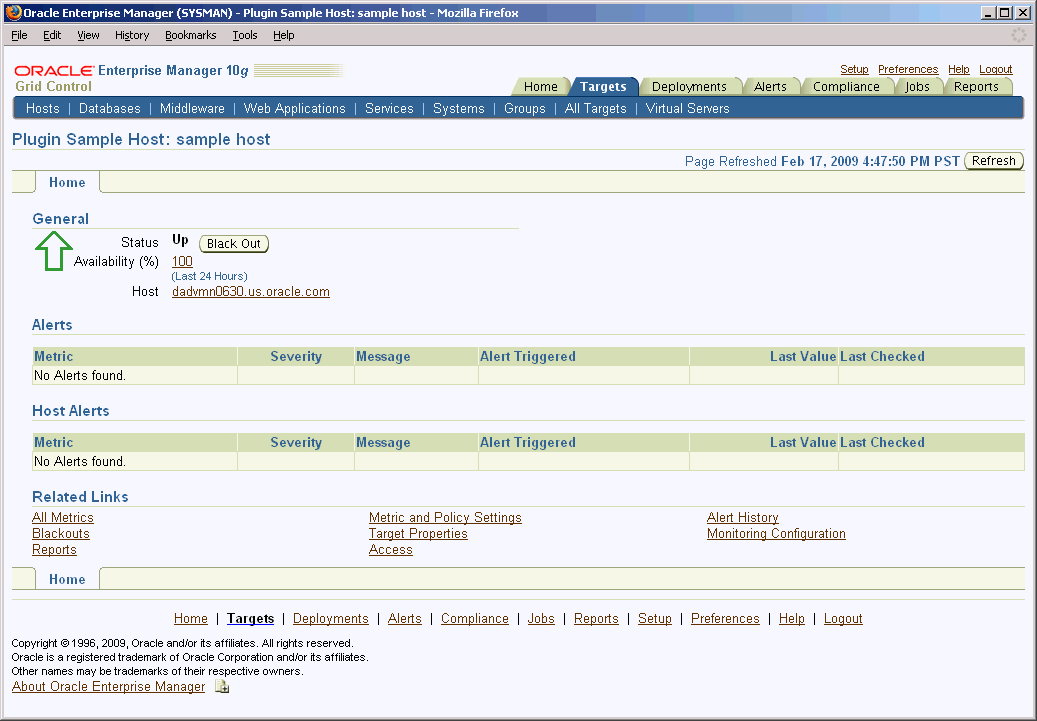The width and height of the screenshot is (1037, 721).
Task: Click the page refreshed timestamp text
Action: pyautogui.click(x=870, y=161)
